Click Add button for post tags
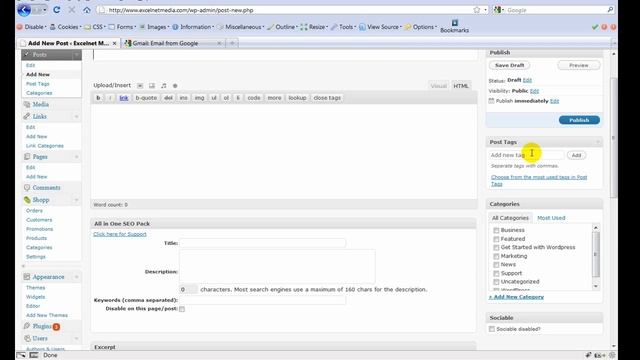 pyautogui.click(x=576, y=155)
